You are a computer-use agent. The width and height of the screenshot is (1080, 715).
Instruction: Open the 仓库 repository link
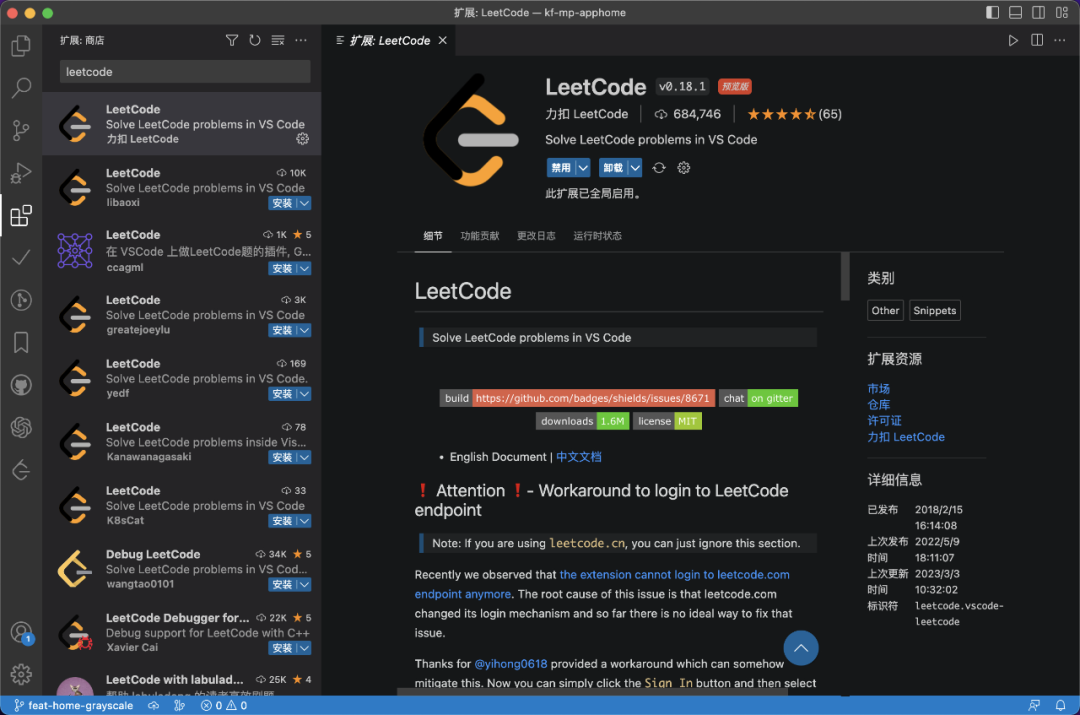pyautogui.click(x=878, y=405)
